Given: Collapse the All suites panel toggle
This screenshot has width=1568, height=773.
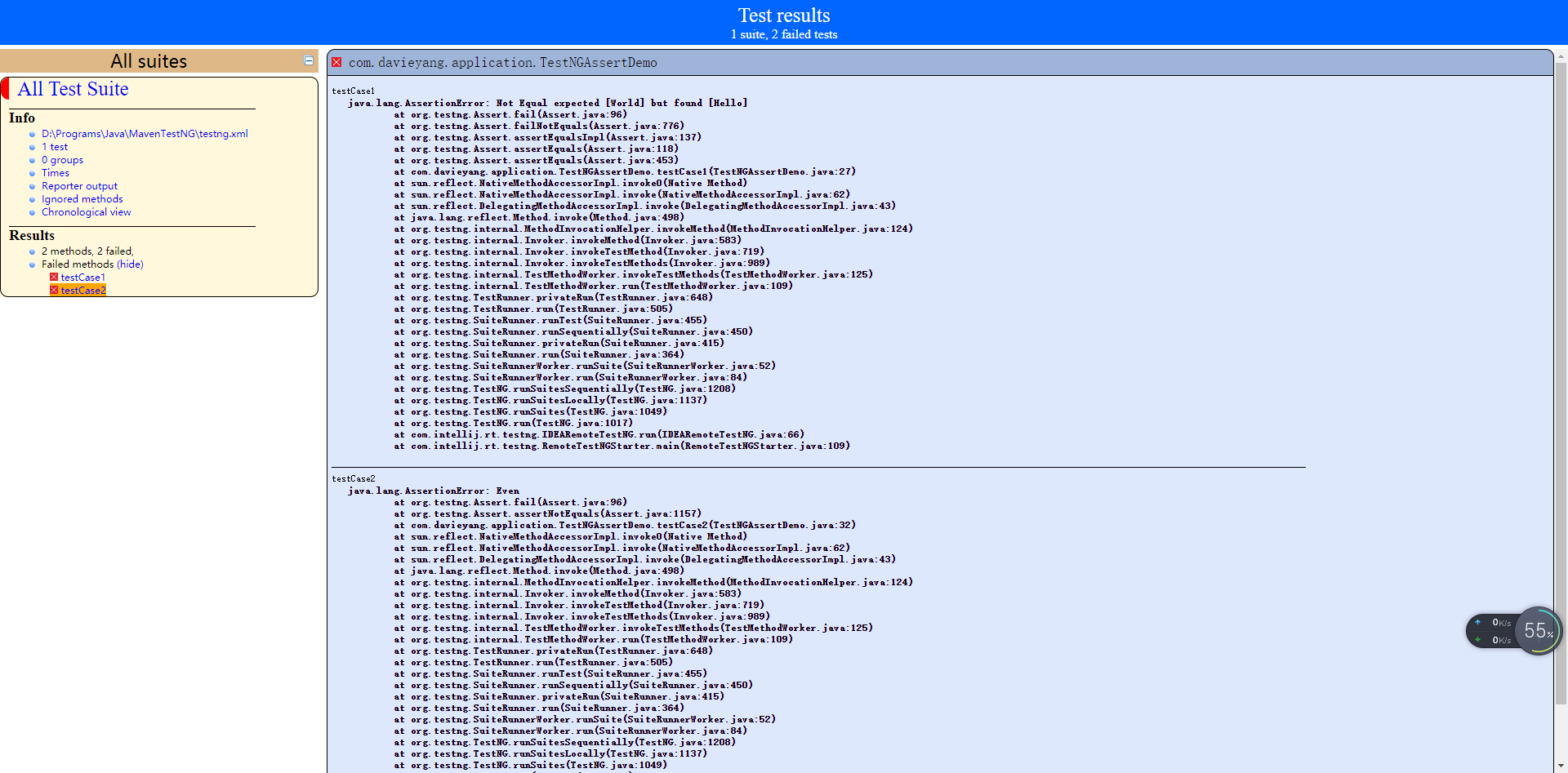Looking at the screenshot, I should (x=309, y=60).
